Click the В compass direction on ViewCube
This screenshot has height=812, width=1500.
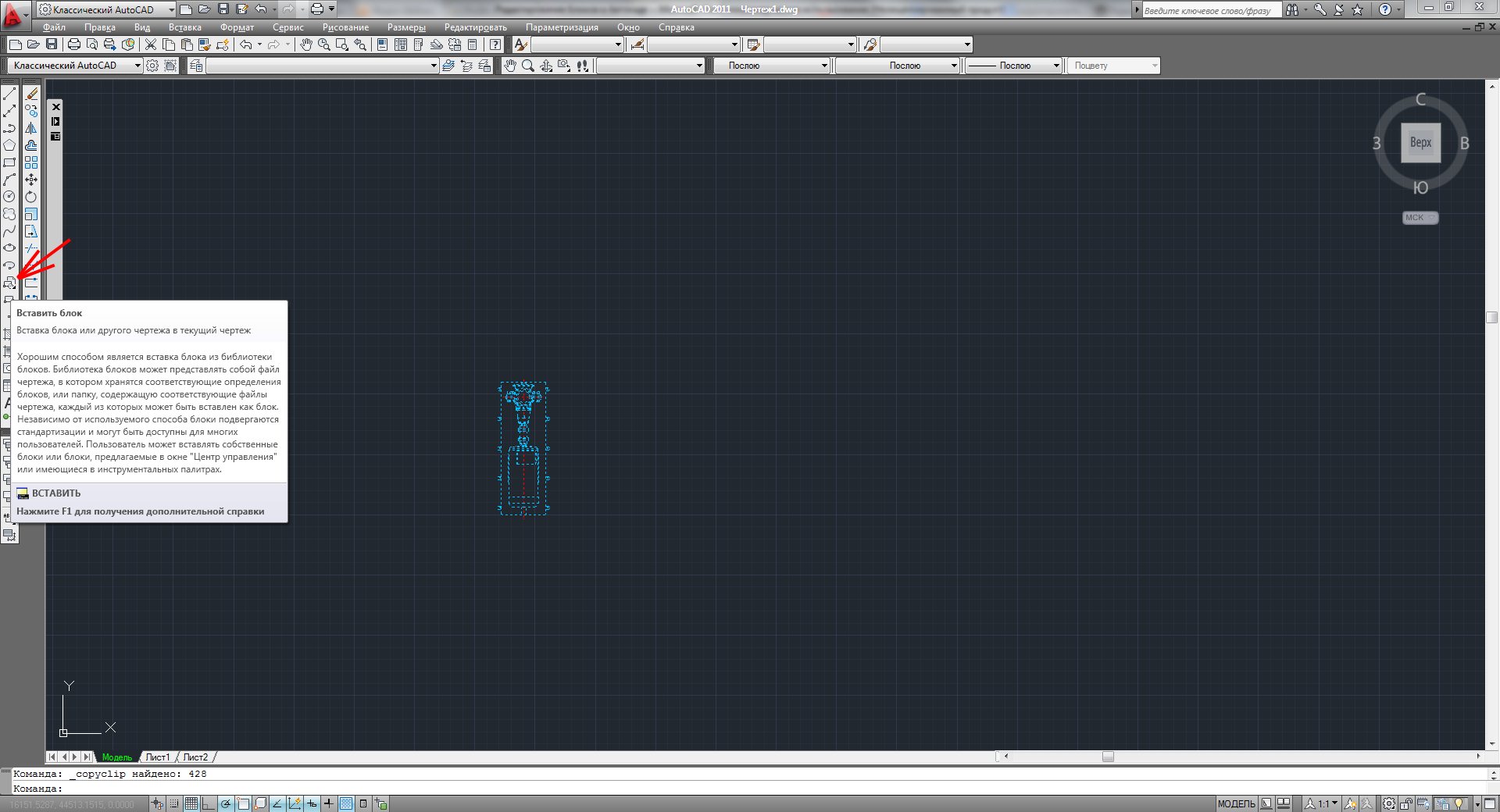point(1464,144)
